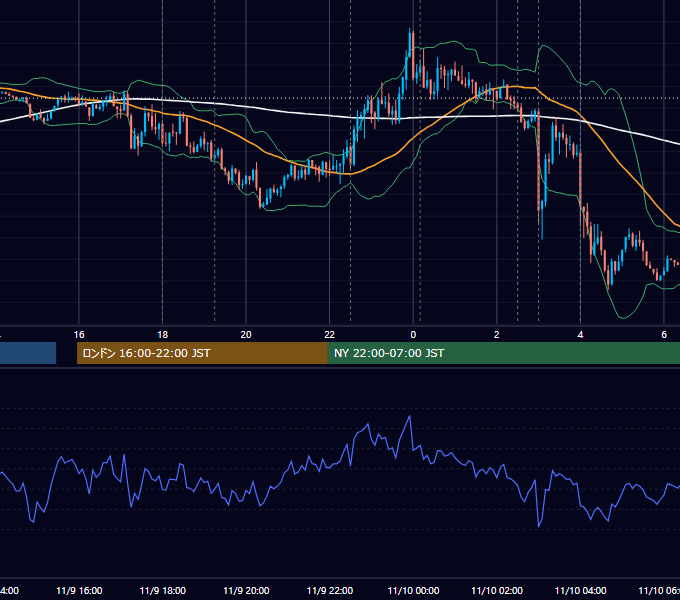The width and height of the screenshot is (680, 600).
Task: Click the ロンドン 16:00-22:00 JST session bar
Action: [202, 353]
